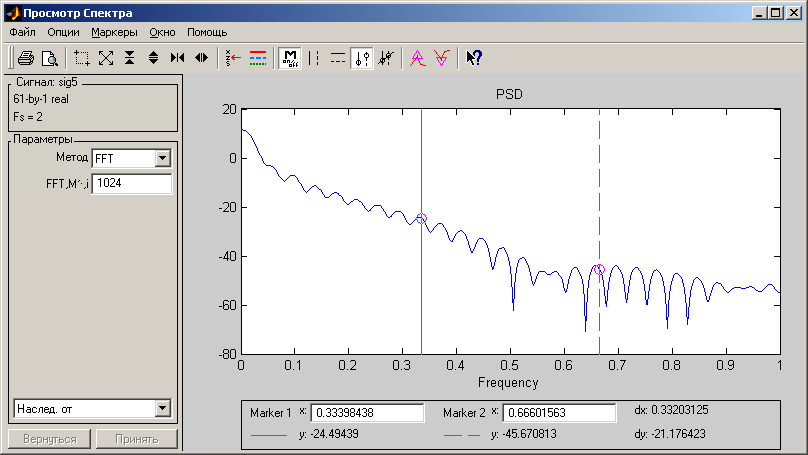Close the Просмотр Спектра window
This screenshot has height=455, width=808.
tap(794, 13)
